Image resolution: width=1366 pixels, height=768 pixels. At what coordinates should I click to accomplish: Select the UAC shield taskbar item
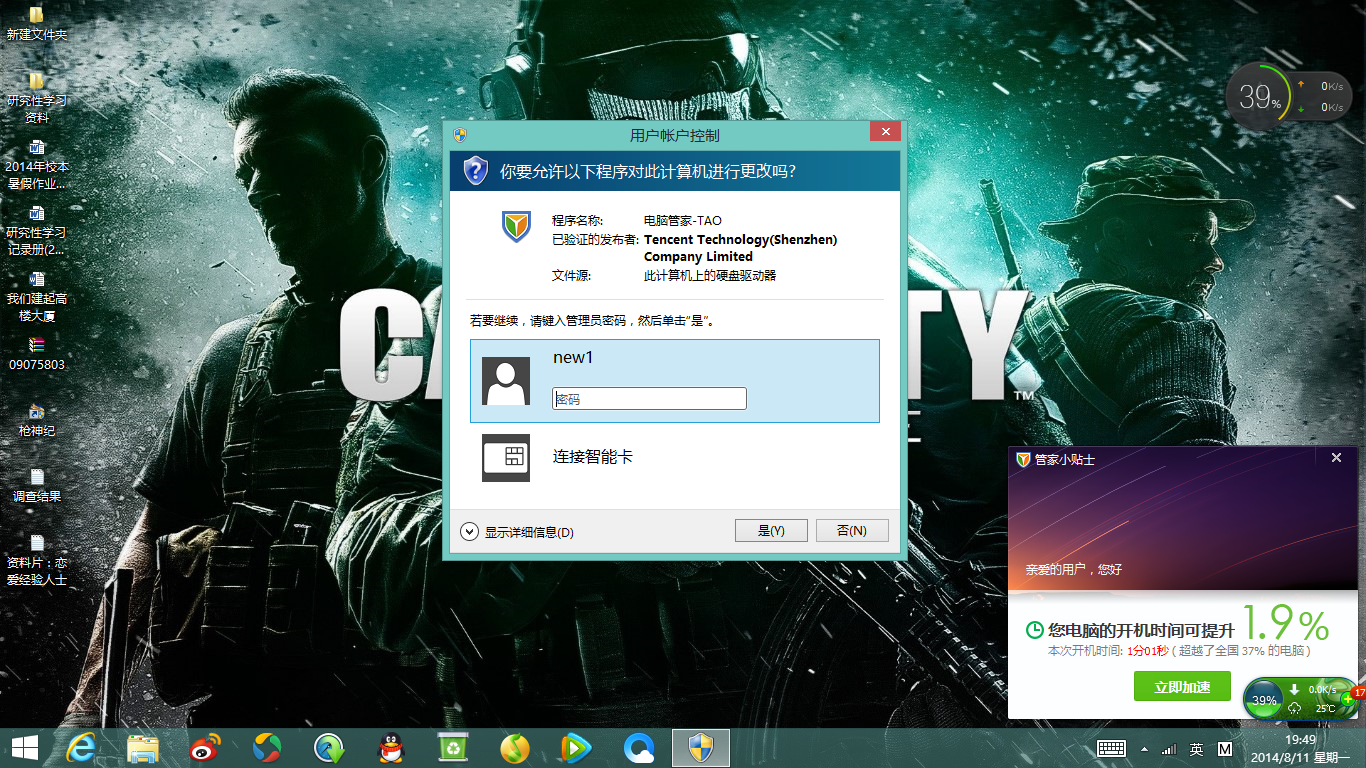[701, 747]
